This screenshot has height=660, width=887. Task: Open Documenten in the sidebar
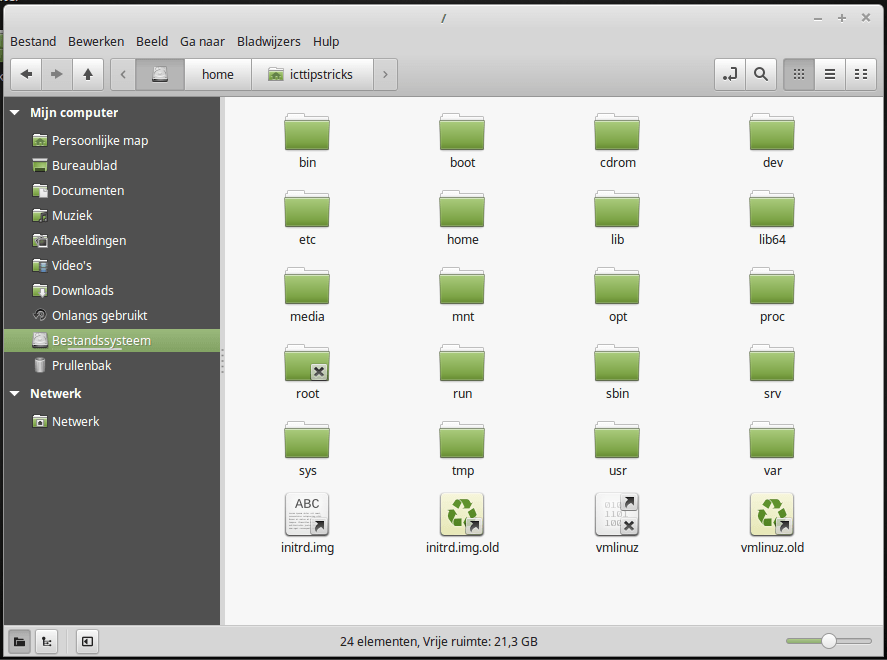click(x=112, y=190)
